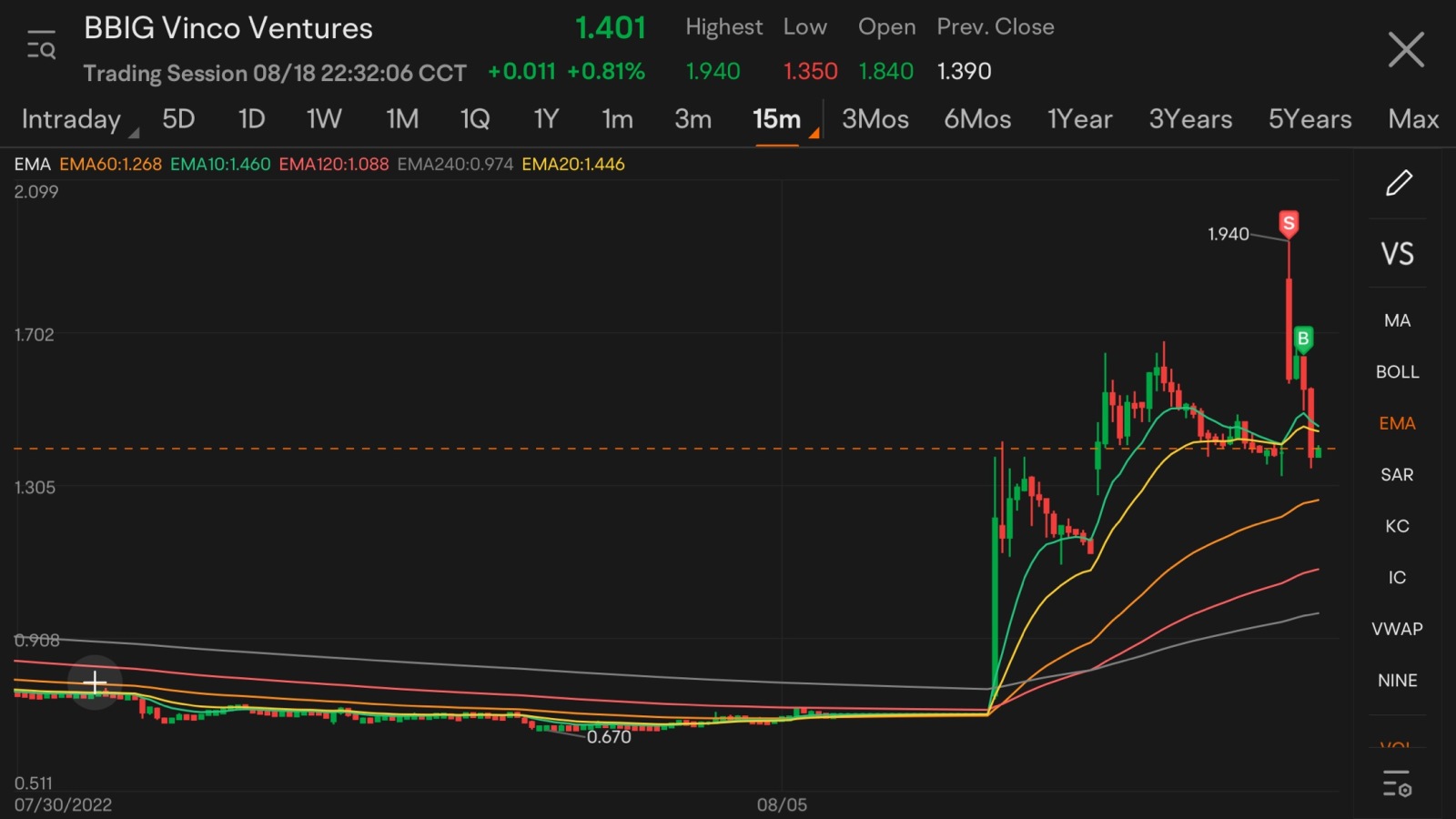The height and width of the screenshot is (819, 1456).
Task: Switch to the 1D timeframe
Action: pyautogui.click(x=251, y=119)
